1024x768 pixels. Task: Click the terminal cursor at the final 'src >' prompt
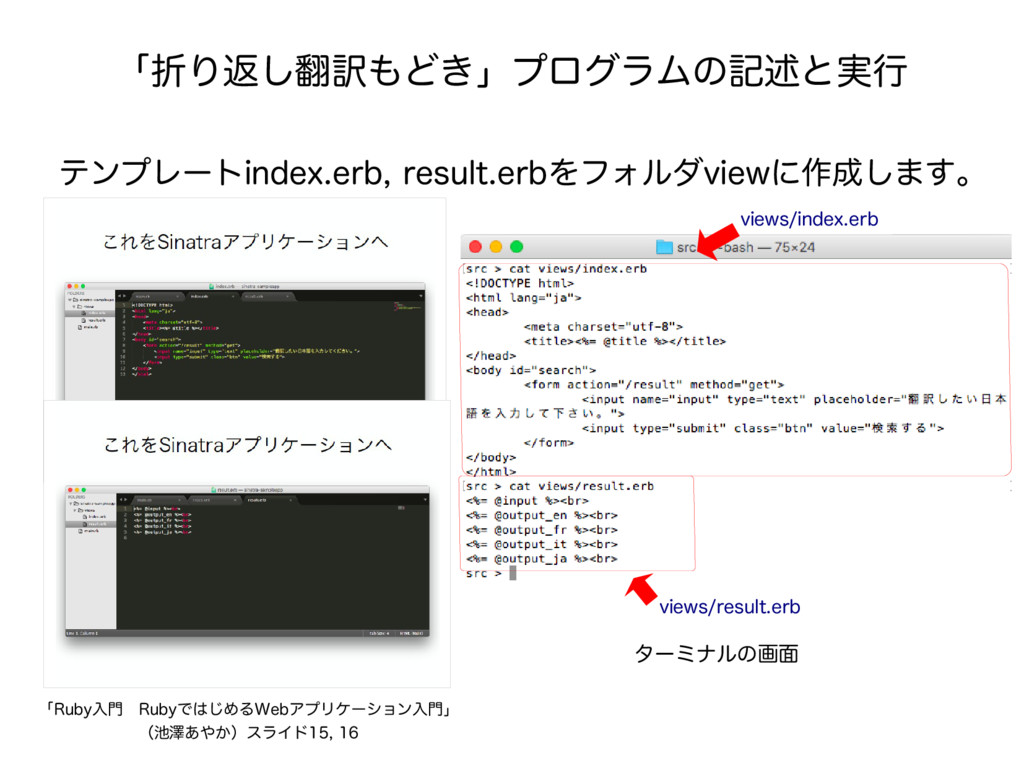click(513, 573)
